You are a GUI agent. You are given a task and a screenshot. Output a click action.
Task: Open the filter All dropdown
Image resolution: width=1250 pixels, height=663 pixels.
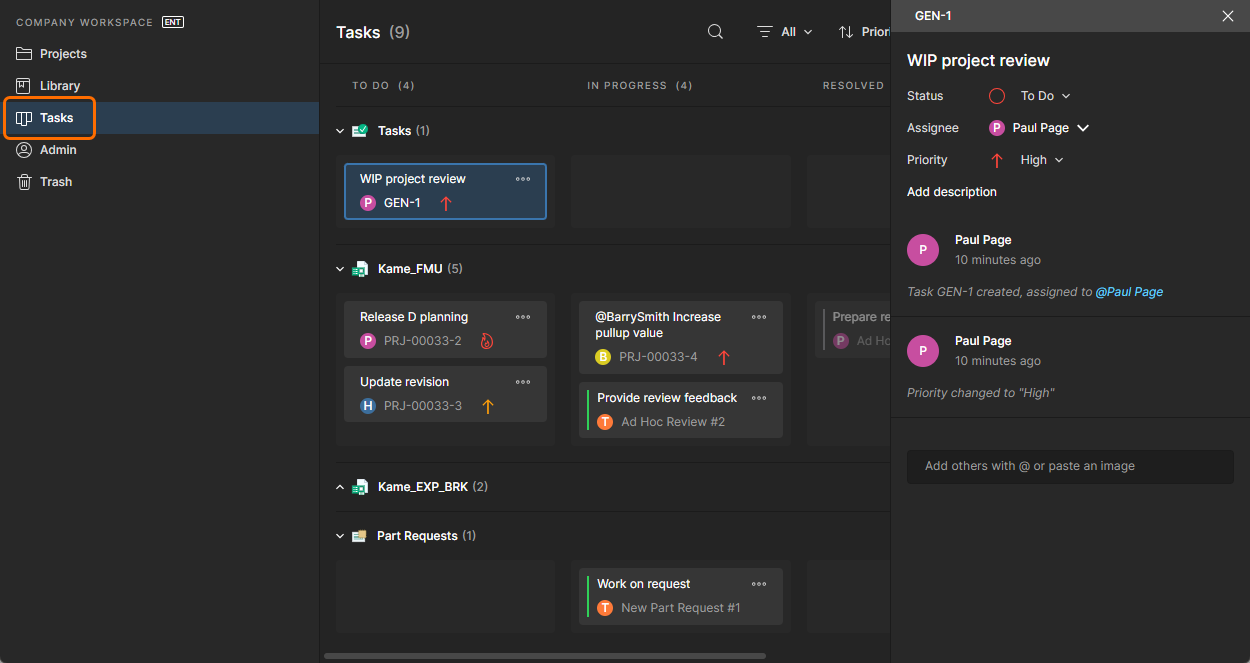pos(785,32)
